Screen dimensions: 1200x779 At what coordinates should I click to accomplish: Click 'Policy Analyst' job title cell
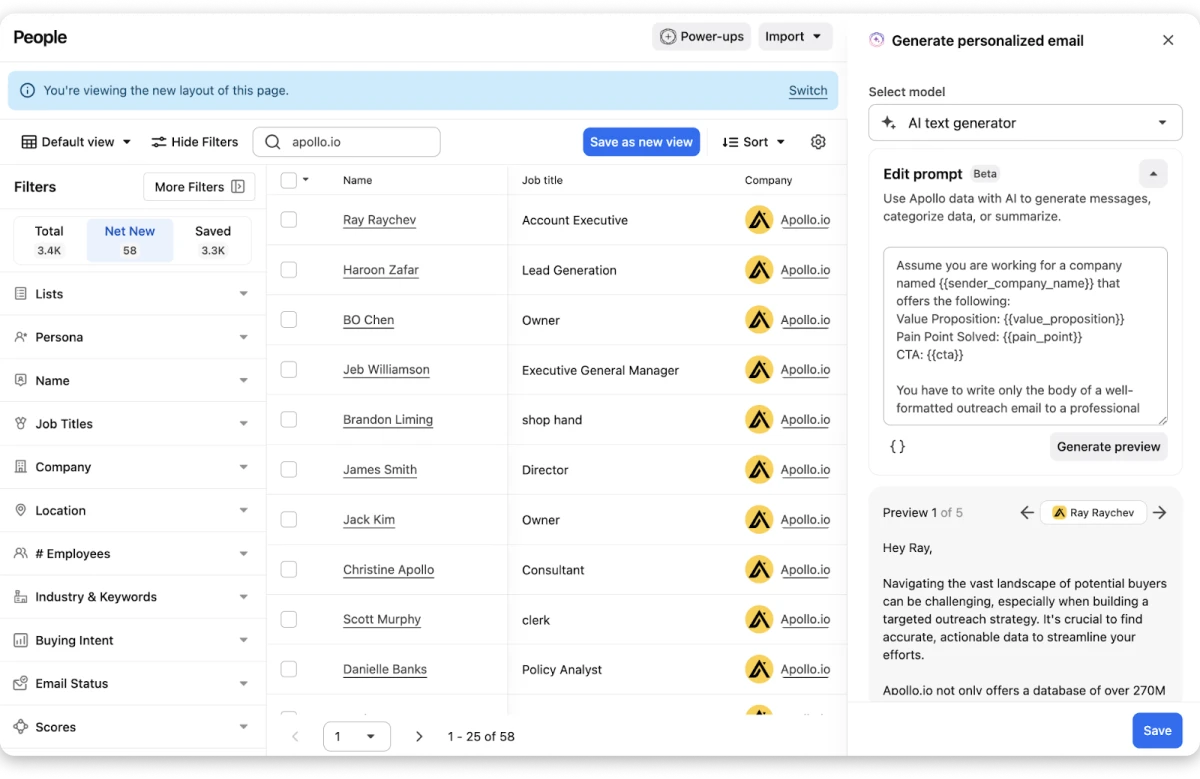(x=562, y=670)
